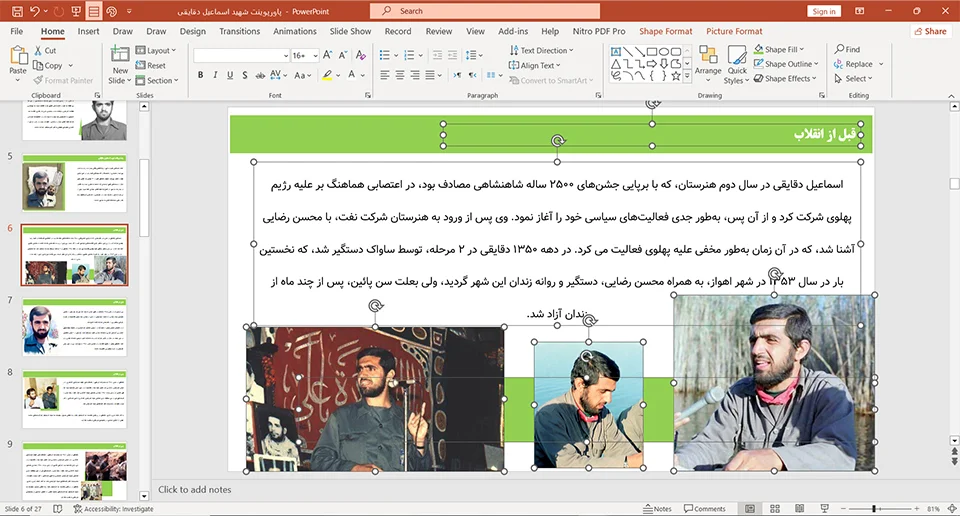The height and width of the screenshot is (516, 960).
Task: Increase font size
Action: pos(328,55)
